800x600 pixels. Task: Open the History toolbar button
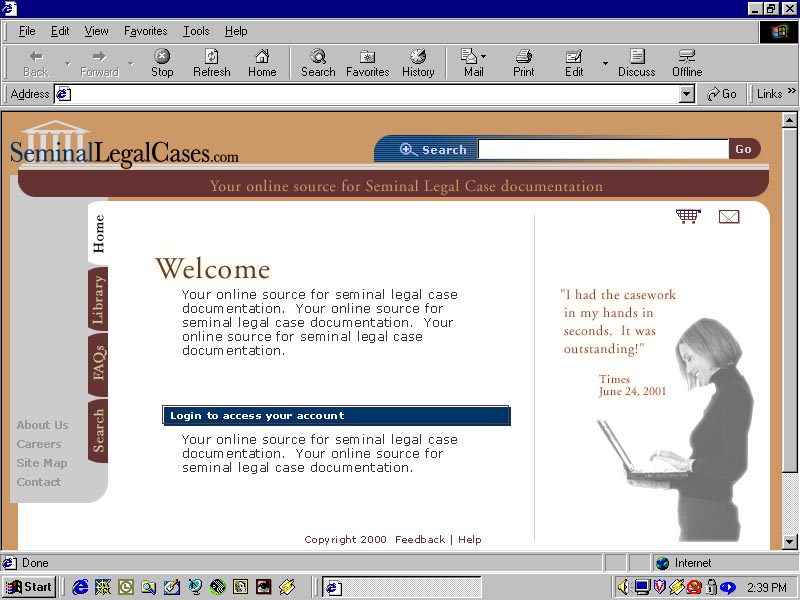[418, 63]
